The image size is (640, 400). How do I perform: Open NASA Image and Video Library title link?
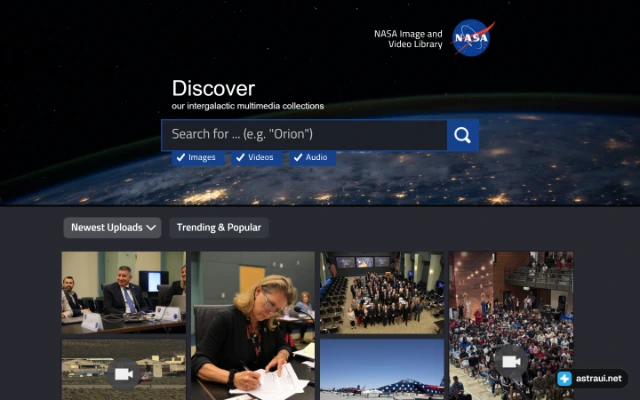point(408,39)
